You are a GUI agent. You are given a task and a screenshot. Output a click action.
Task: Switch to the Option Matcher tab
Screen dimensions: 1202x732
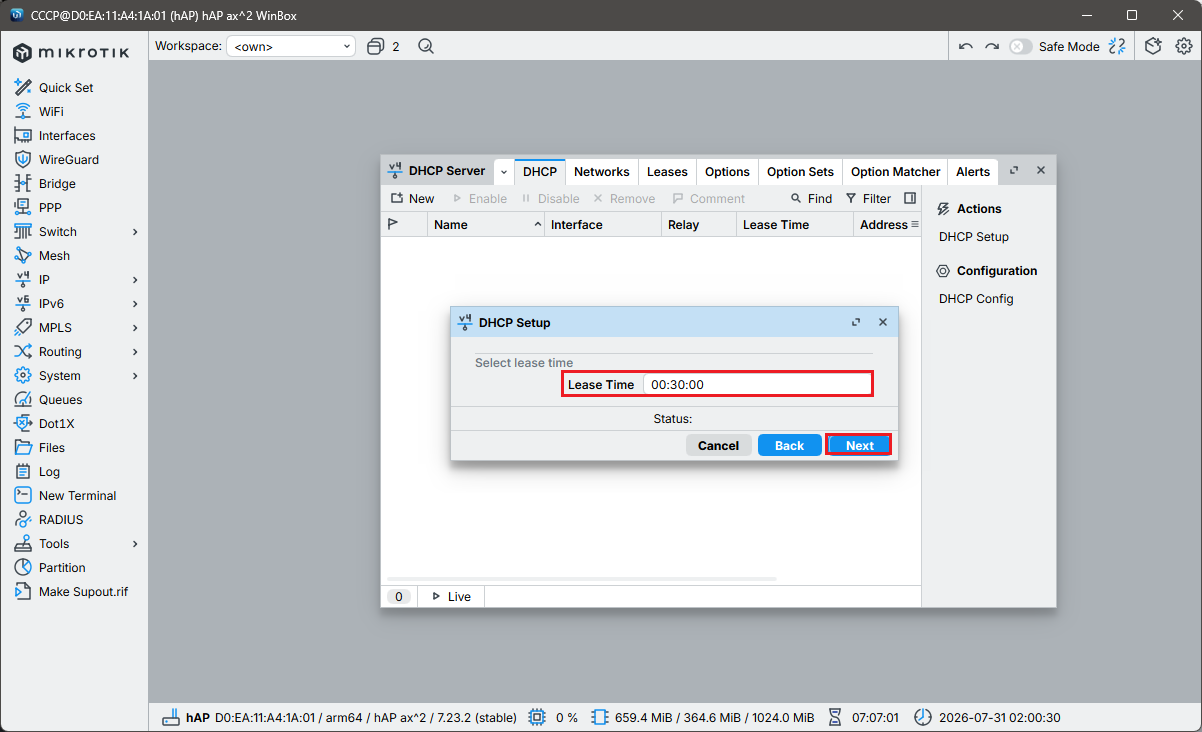pyautogui.click(x=895, y=171)
